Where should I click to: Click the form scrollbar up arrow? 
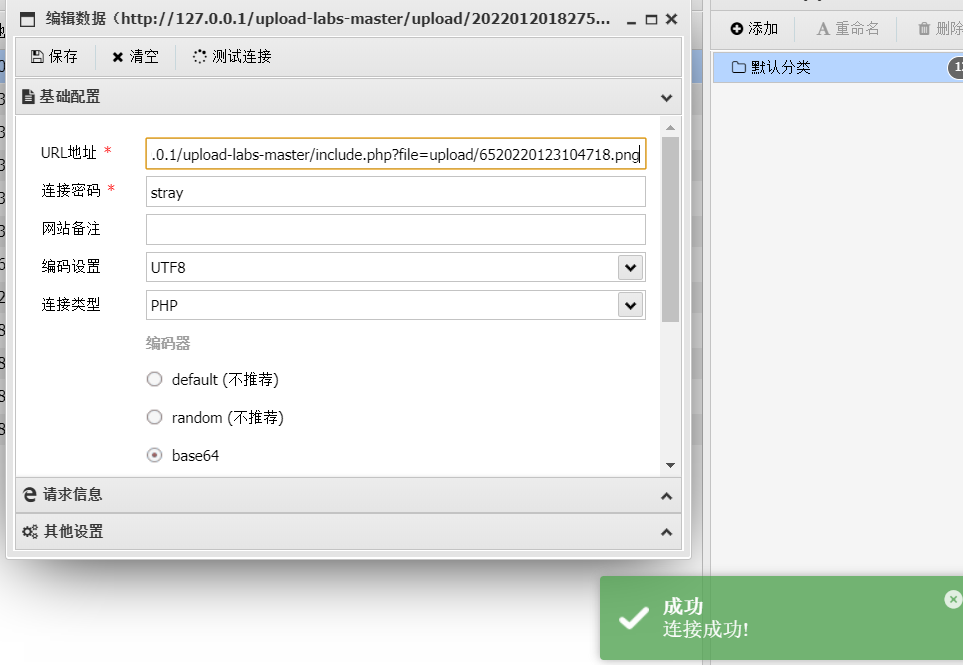670,128
